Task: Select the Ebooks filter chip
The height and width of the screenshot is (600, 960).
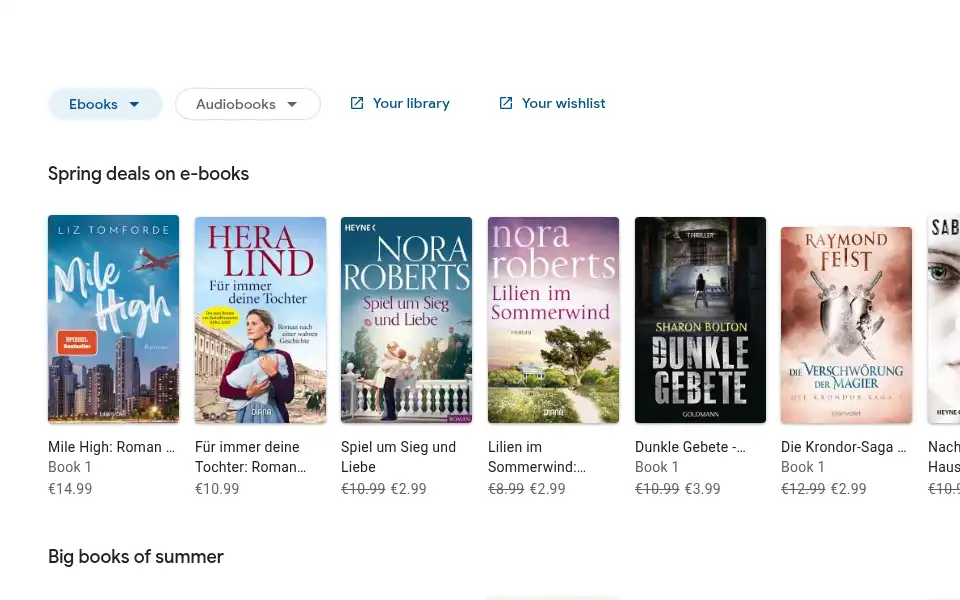Action: click(x=105, y=104)
